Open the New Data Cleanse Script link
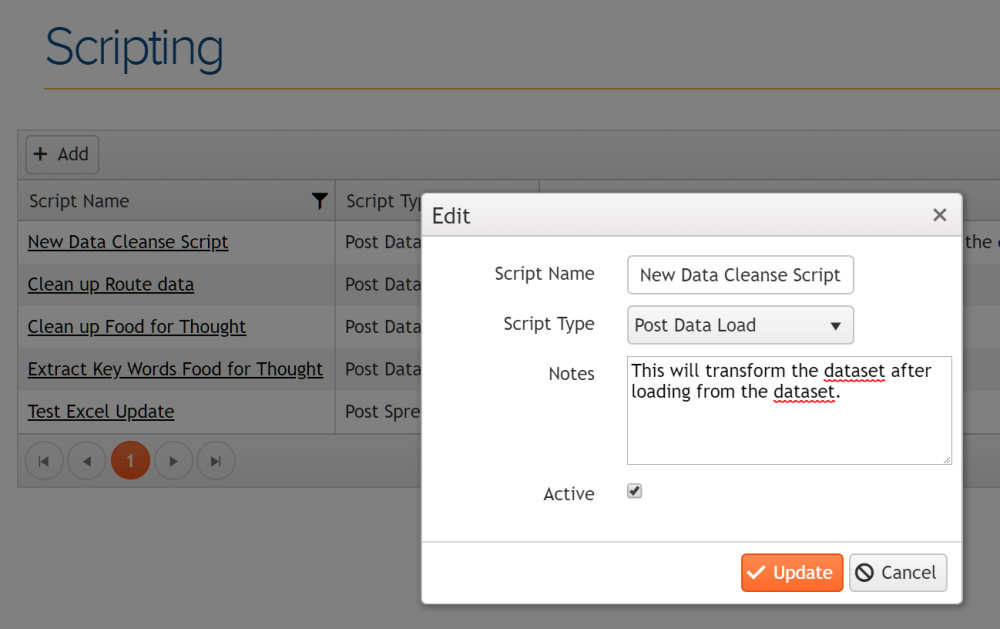Screen dimensions: 1000x629 (128, 241)
